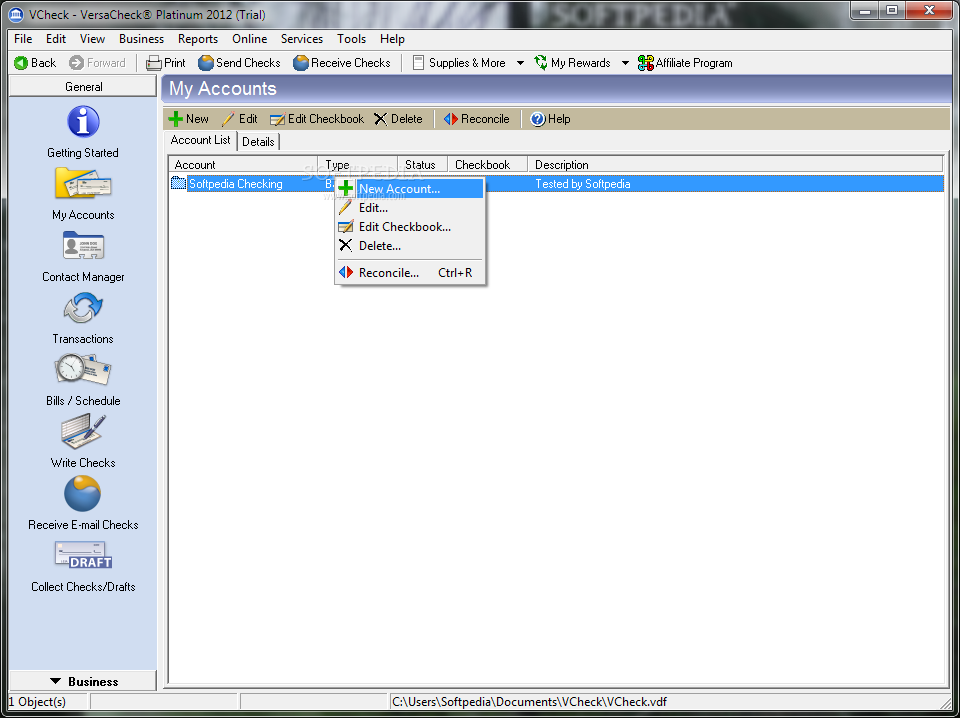960x718 pixels.
Task: Click the pencil Edit toolbar button
Action: tap(239, 119)
